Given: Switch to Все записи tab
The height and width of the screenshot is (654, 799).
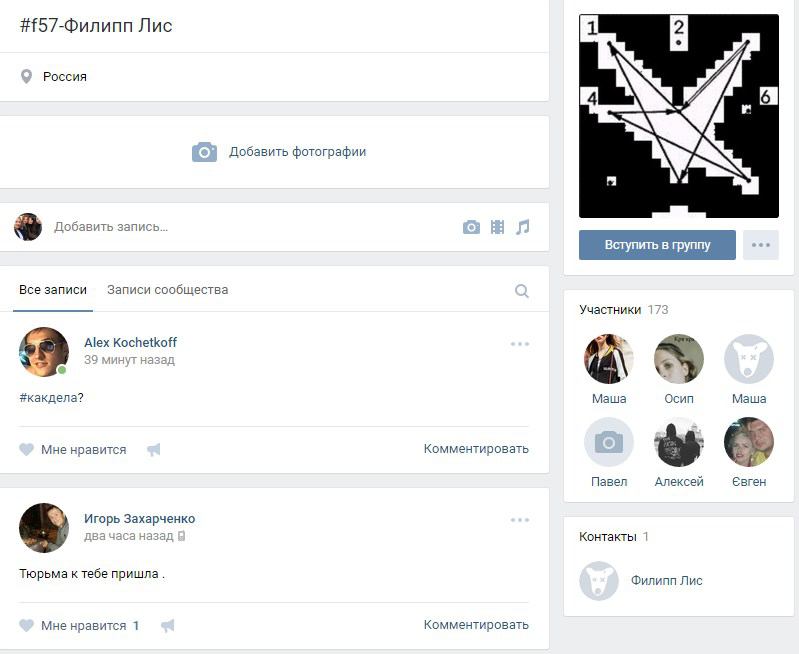Looking at the screenshot, I should pos(53,290).
